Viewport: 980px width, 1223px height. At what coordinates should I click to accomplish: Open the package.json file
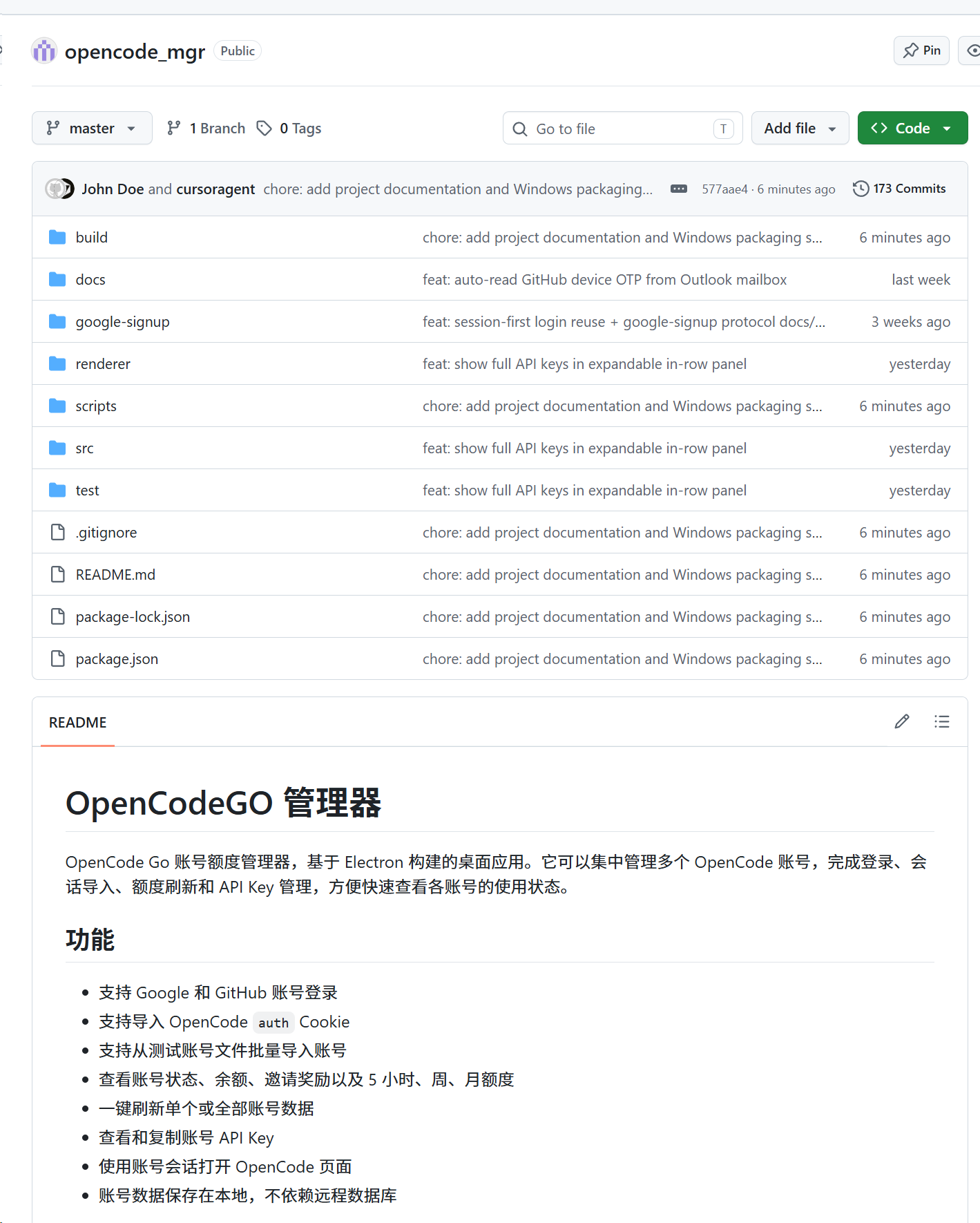pos(117,659)
